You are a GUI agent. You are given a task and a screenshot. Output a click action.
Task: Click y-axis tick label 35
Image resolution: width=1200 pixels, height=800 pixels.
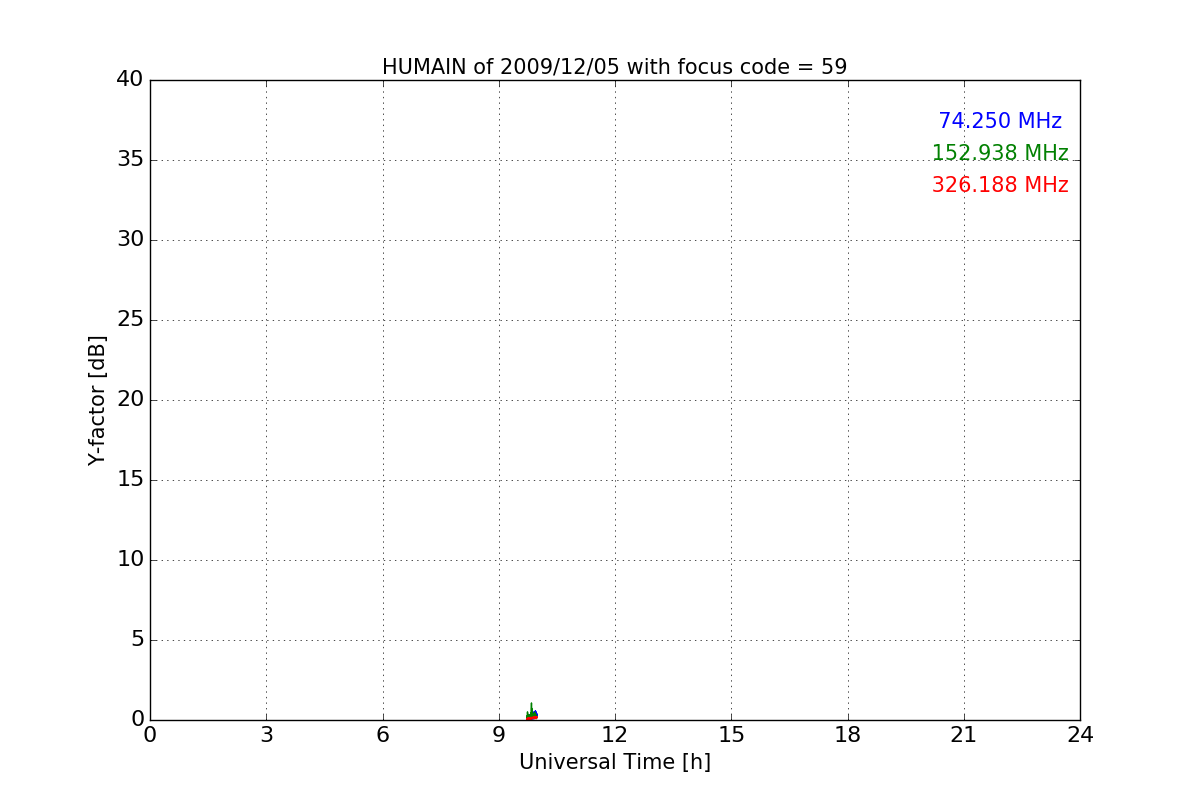pyautogui.click(x=130, y=159)
